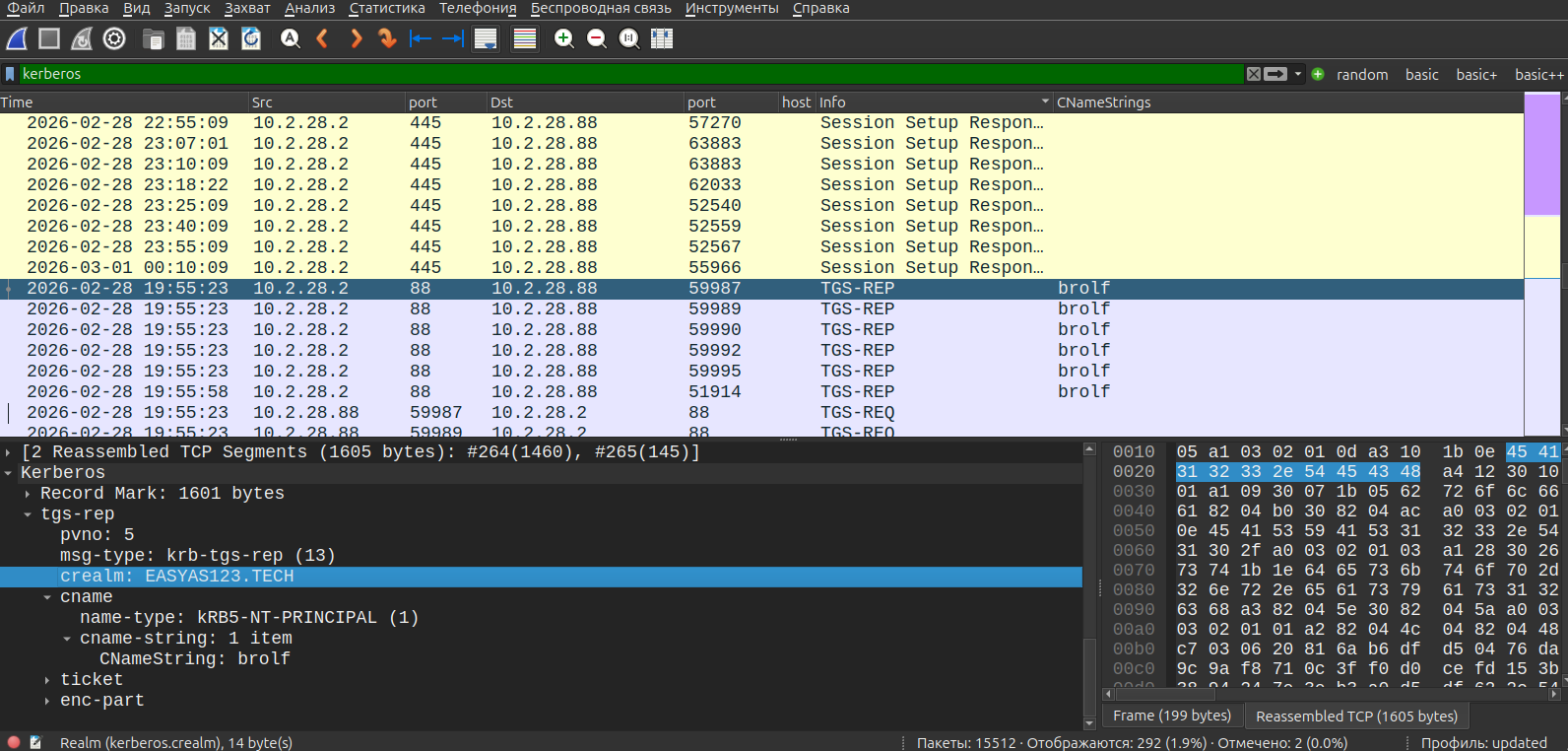
Task: Sort packets by Time column
Action: (123, 102)
